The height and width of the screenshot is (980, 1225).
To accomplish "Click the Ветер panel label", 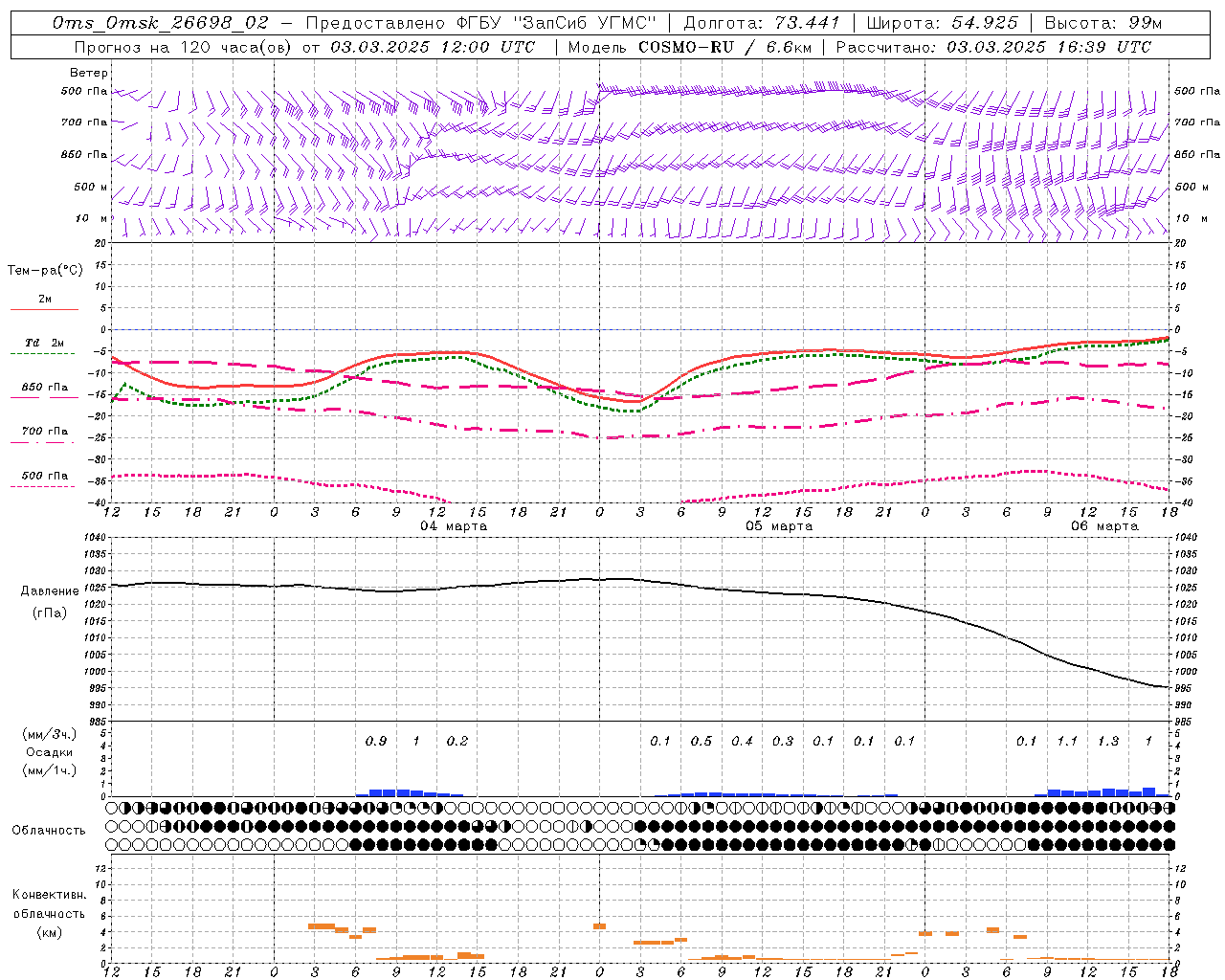I will (x=89, y=73).
